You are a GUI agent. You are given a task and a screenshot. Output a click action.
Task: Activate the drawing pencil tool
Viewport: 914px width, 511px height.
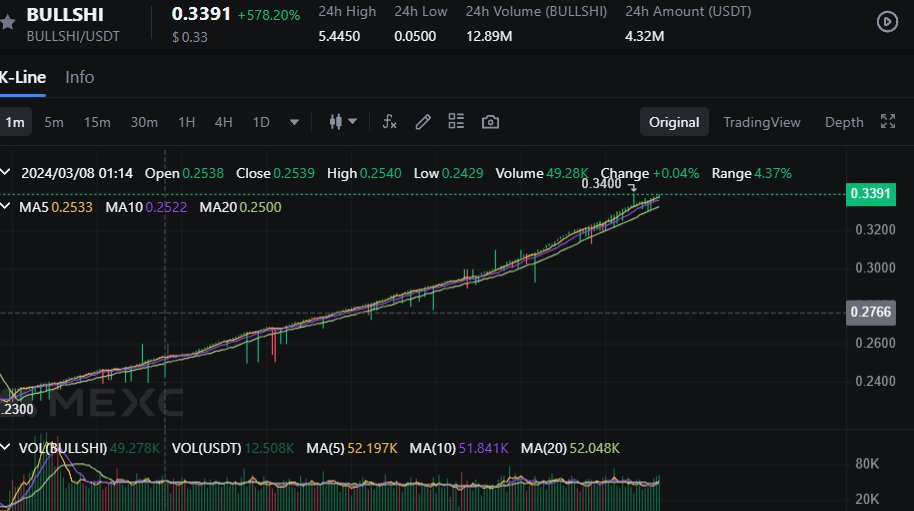pyautogui.click(x=423, y=122)
